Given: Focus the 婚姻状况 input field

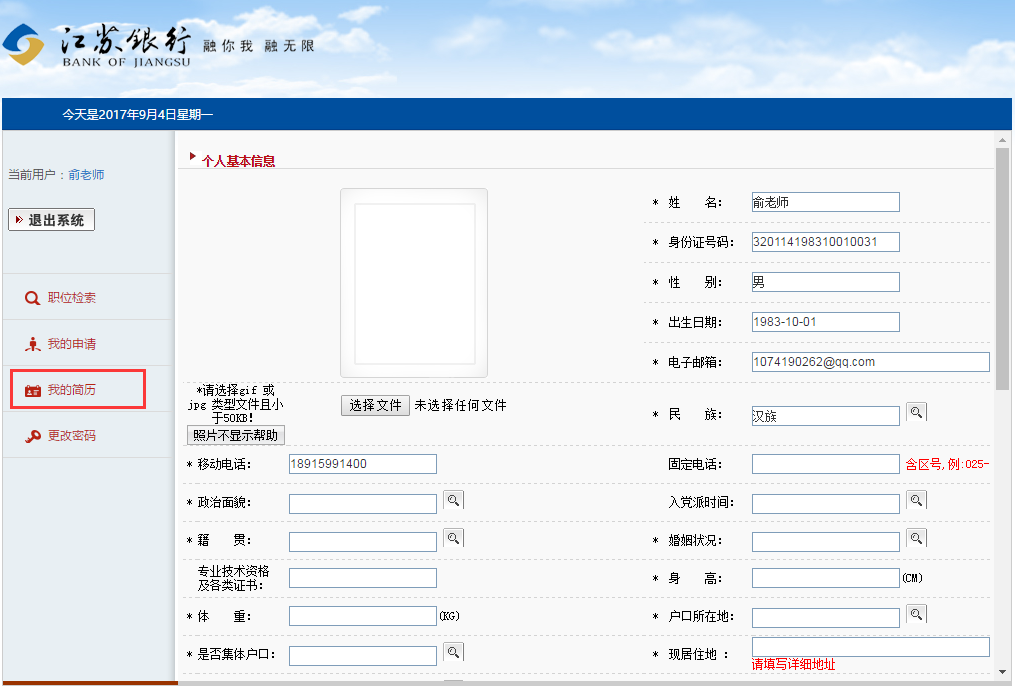Looking at the screenshot, I should point(825,542).
